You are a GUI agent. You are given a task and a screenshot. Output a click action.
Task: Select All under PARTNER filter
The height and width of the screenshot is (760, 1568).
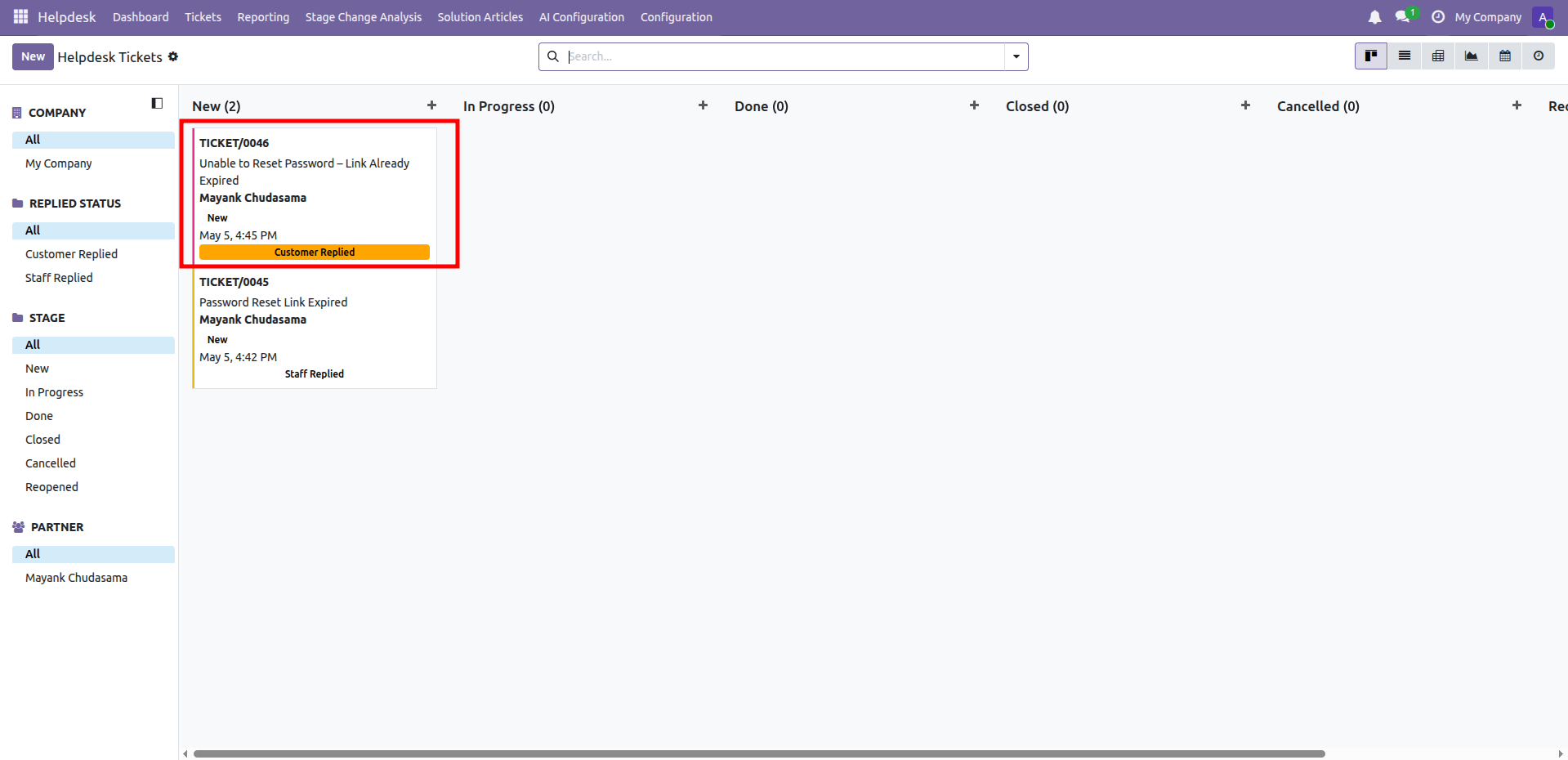pyautogui.click(x=93, y=554)
